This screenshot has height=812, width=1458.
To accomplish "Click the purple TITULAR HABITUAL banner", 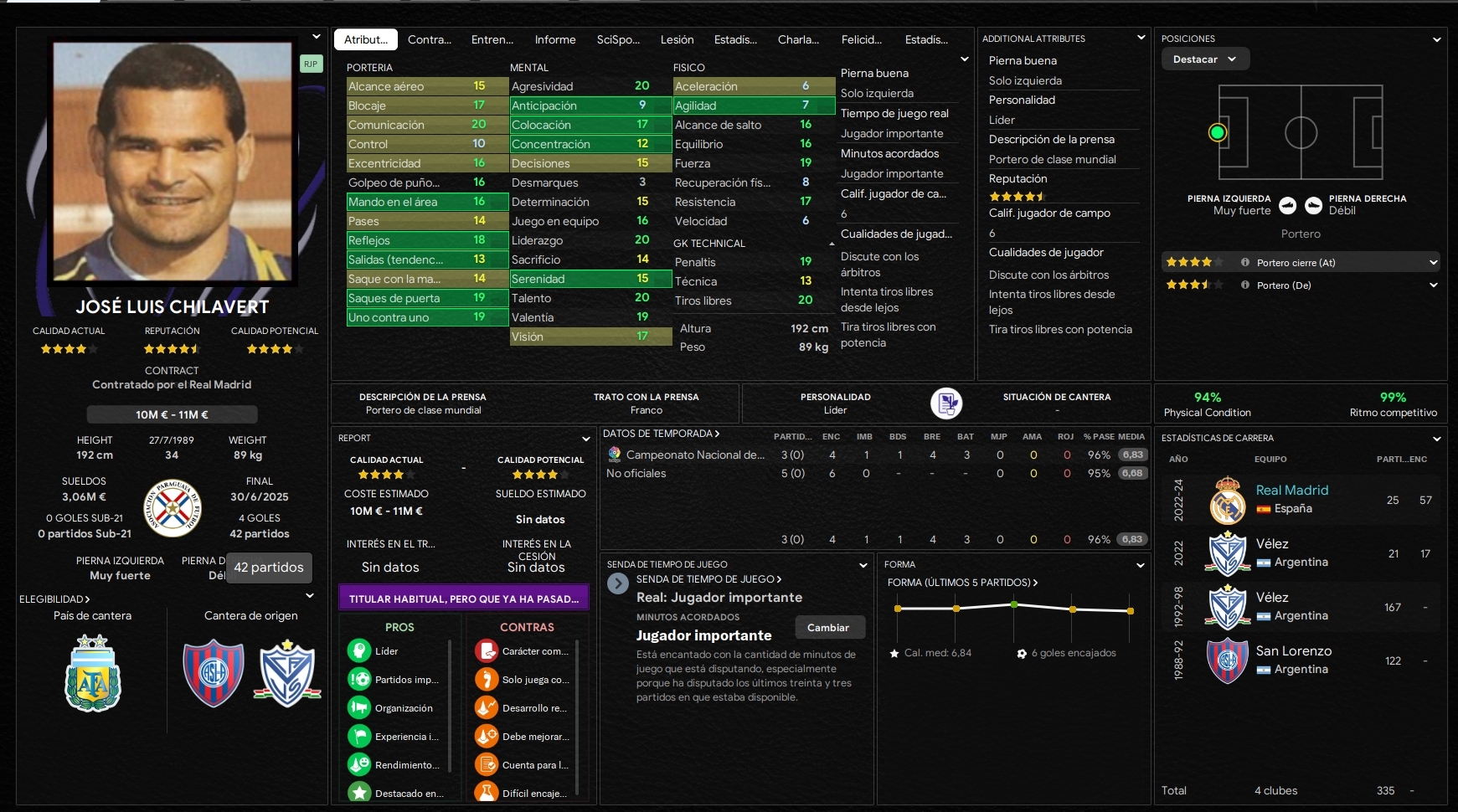I will click(x=464, y=599).
